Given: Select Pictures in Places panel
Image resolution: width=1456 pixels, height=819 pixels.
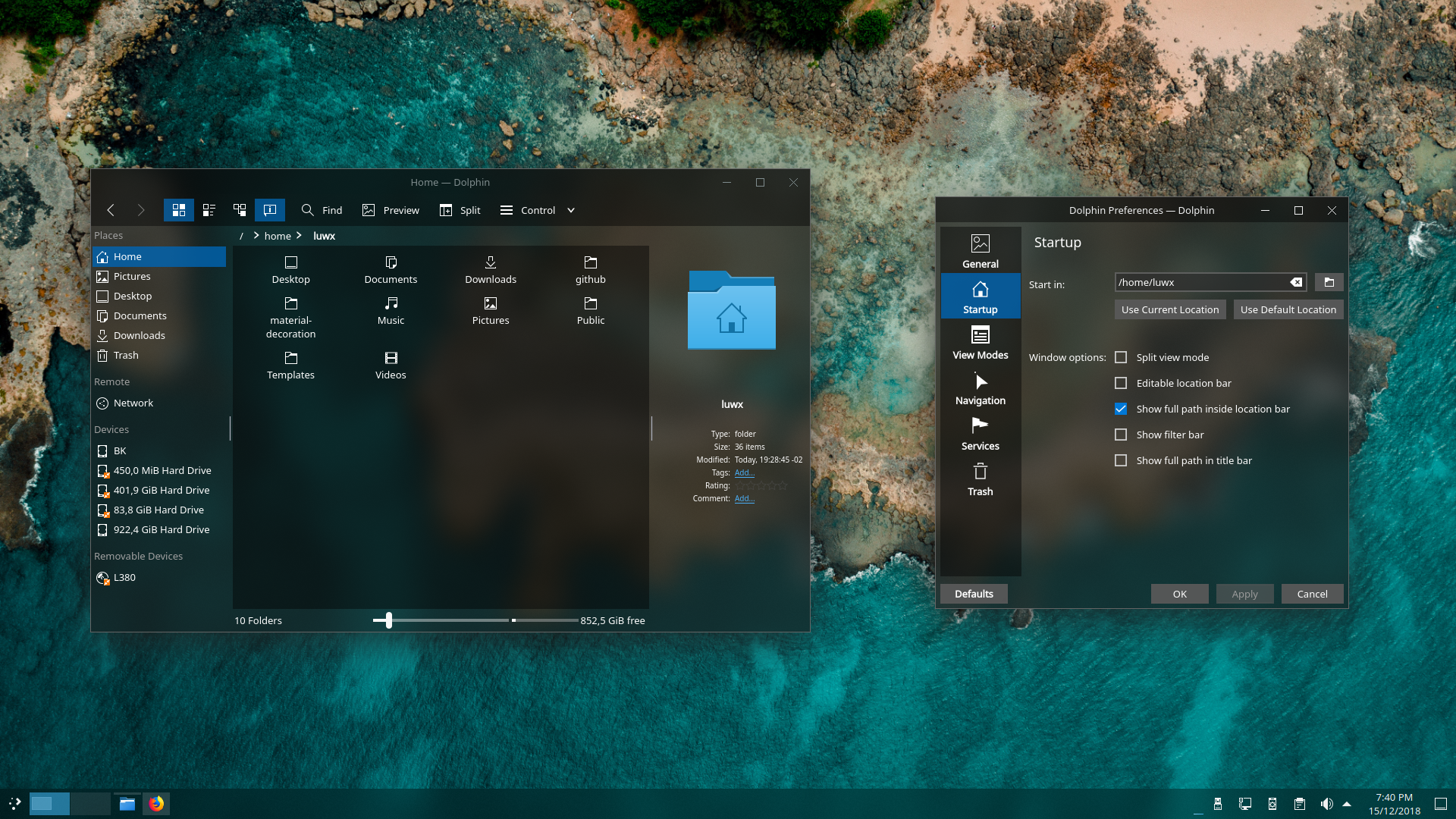Looking at the screenshot, I should [159, 276].
